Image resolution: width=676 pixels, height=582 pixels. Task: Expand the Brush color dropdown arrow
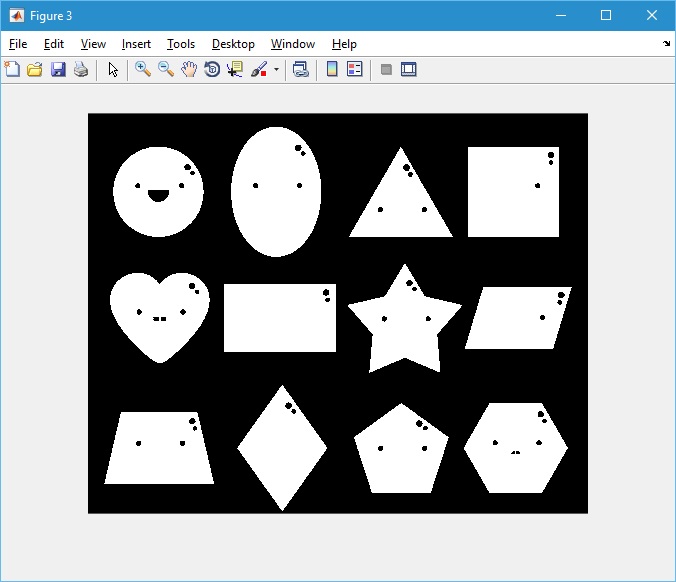[276, 70]
